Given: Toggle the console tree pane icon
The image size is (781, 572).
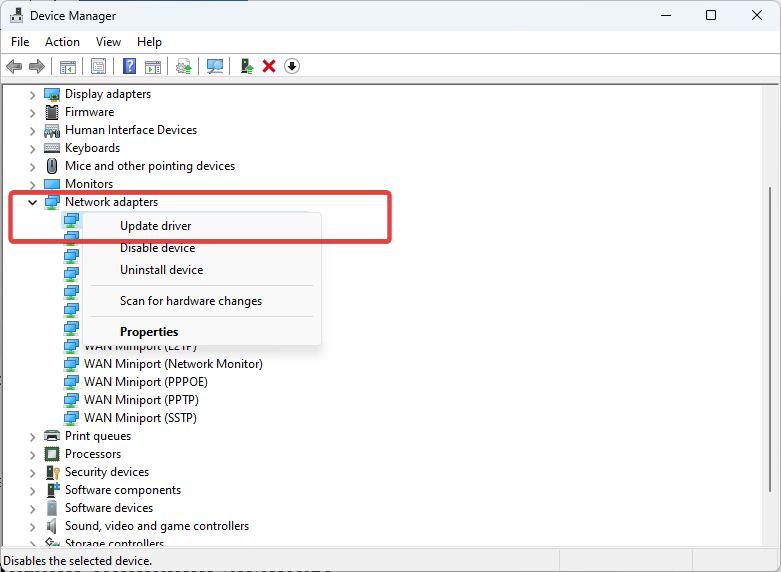Looking at the screenshot, I should pyautogui.click(x=68, y=66).
